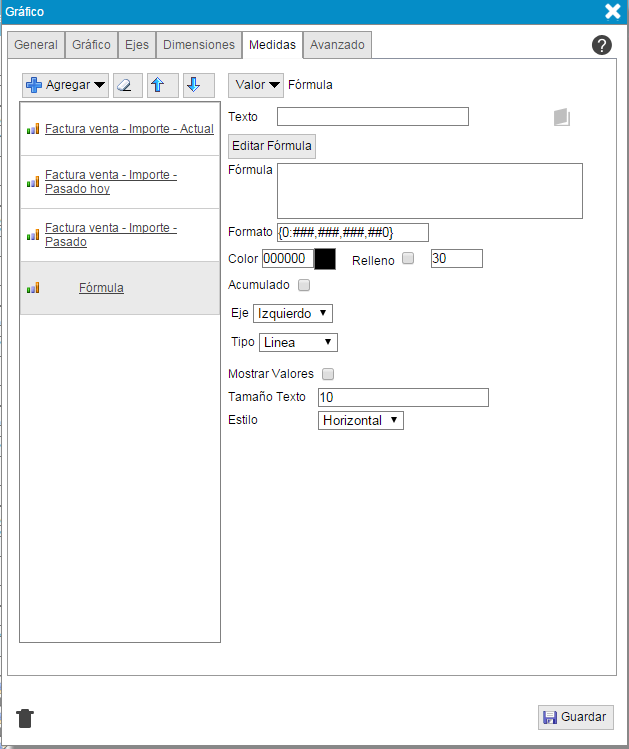Enable the Relleno checkbox
629x749 pixels.
tap(408, 259)
